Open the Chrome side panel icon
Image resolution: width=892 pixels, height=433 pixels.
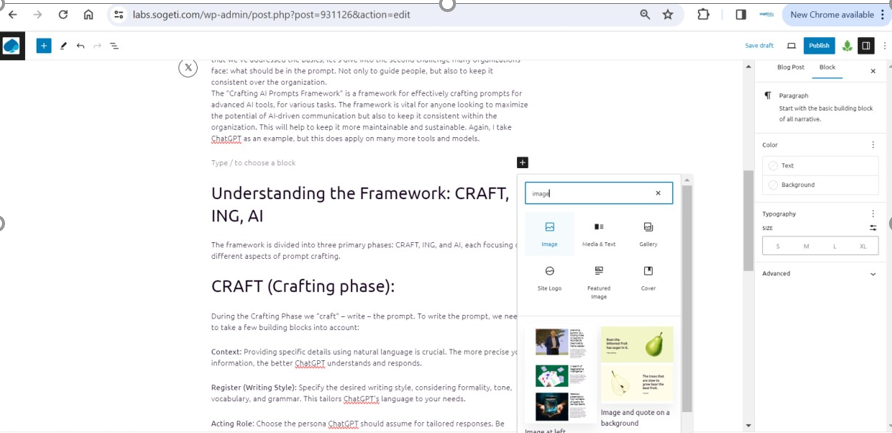pos(741,15)
